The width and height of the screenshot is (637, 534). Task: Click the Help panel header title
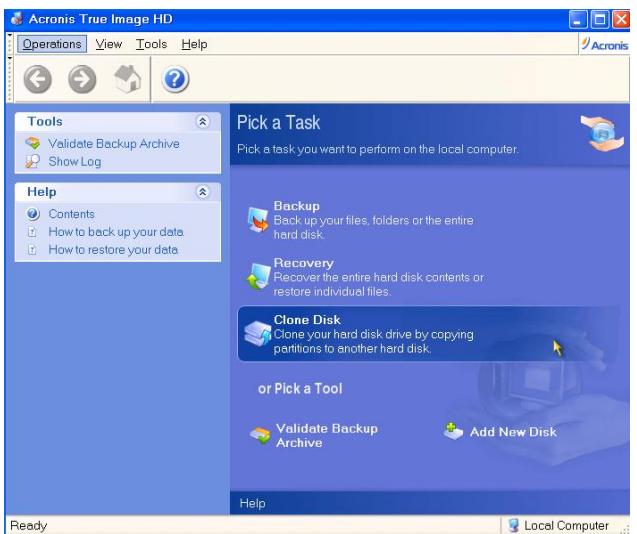(41, 191)
